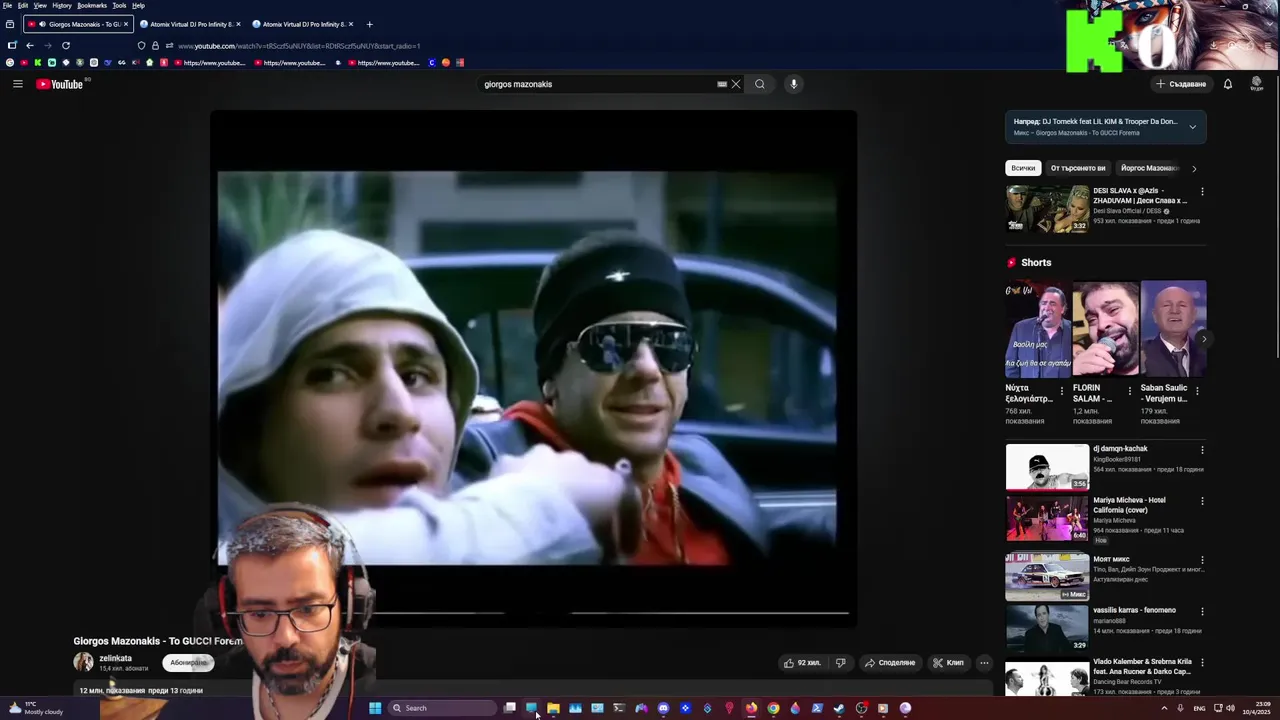Open the YouTube hamburger guide menu

point(17,84)
